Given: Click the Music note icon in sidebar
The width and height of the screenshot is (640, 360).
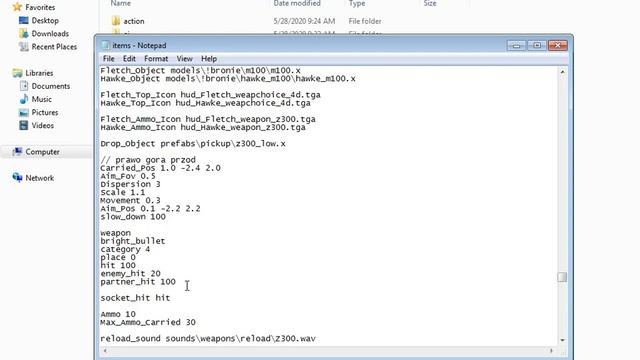Looking at the screenshot, I should (x=24, y=99).
